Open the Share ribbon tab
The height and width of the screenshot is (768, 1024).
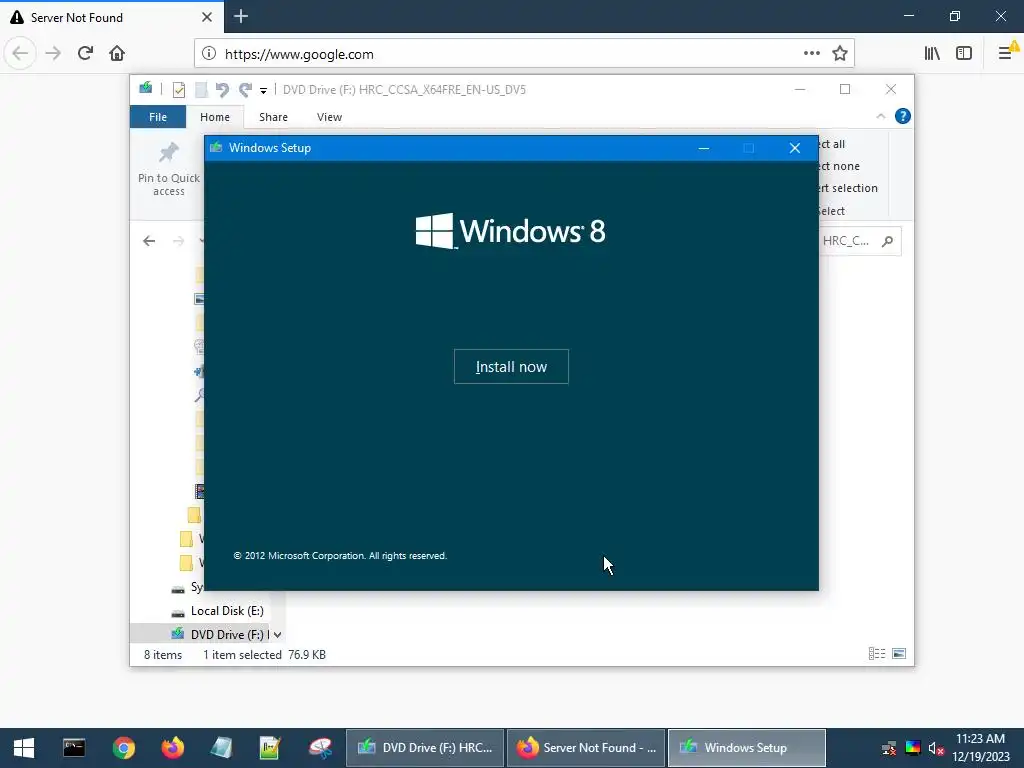273,117
